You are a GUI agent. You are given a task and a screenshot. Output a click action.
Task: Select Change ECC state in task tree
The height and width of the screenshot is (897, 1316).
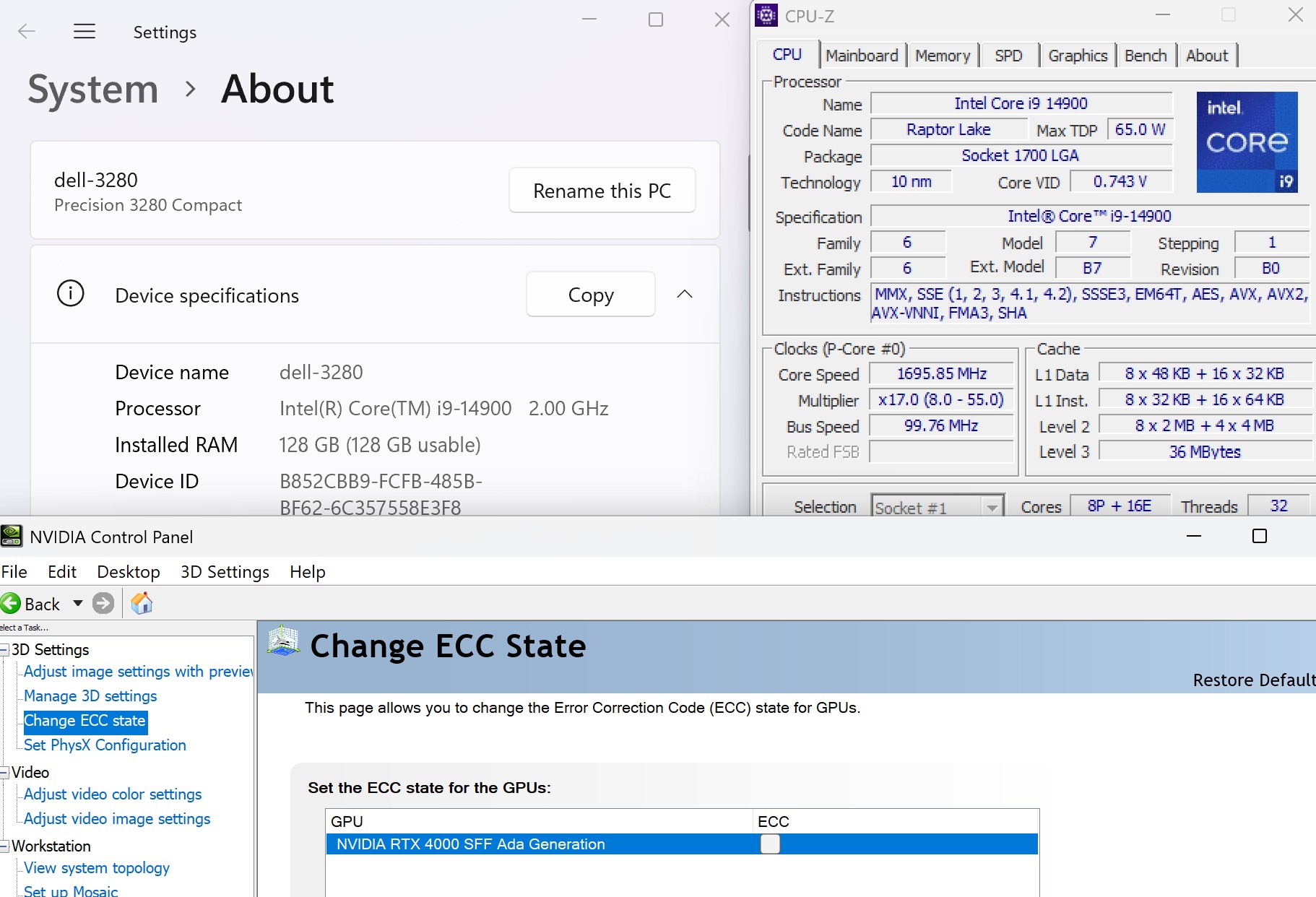pos(85,721)
